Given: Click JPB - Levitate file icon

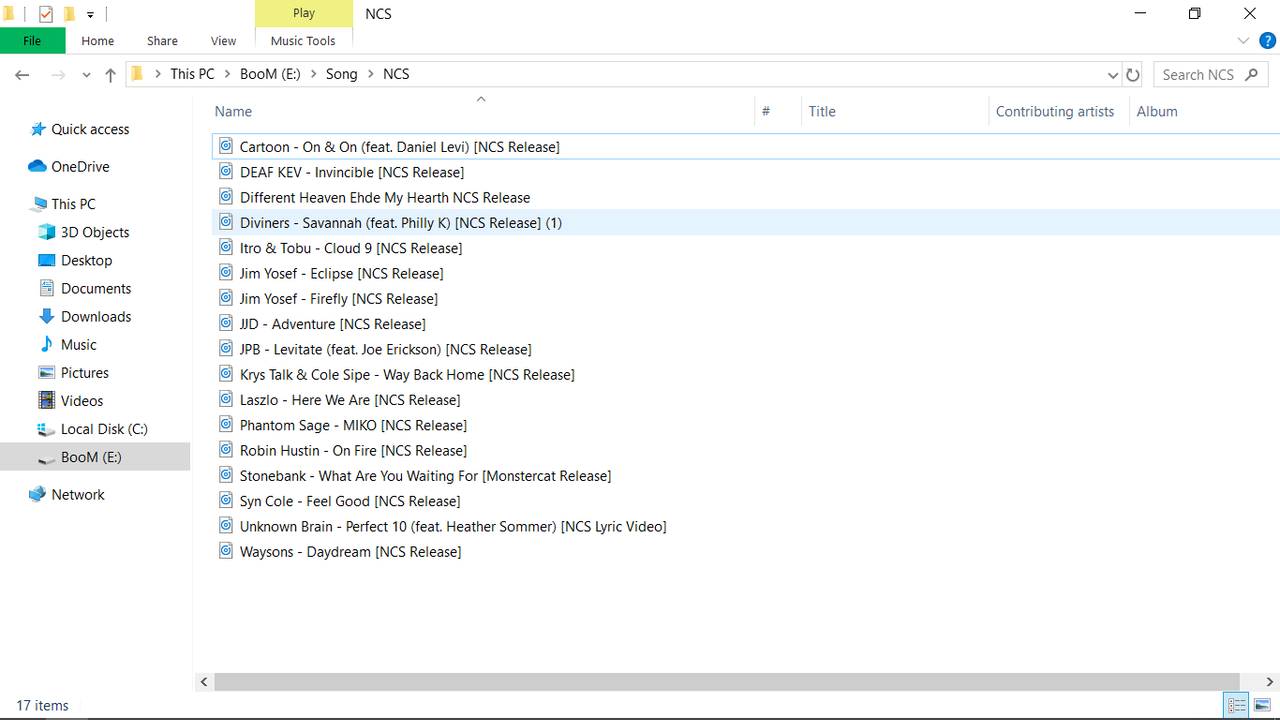Looking at the screenshot, I should point(226,349).
